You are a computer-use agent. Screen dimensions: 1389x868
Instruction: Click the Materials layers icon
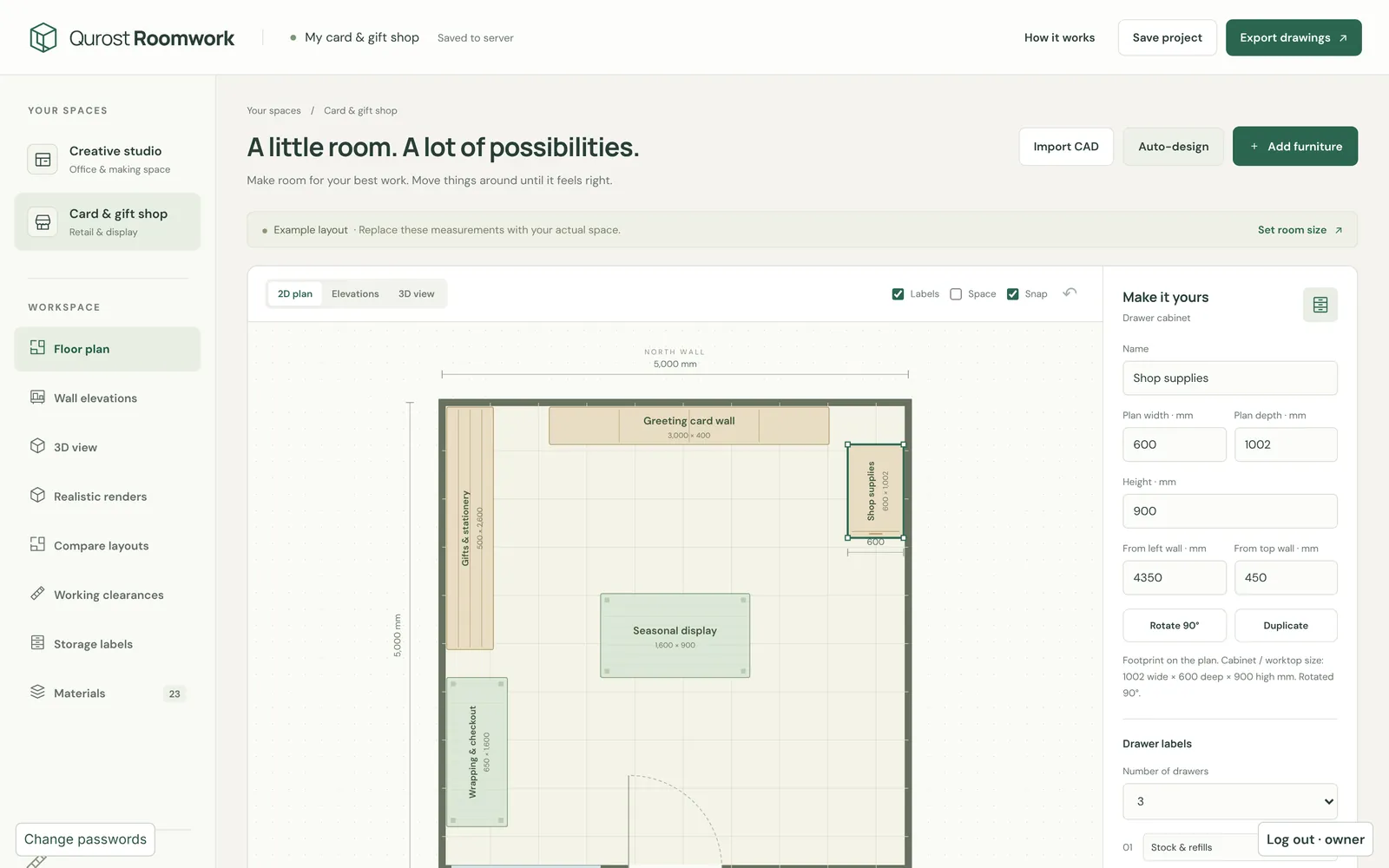[37, 692]
